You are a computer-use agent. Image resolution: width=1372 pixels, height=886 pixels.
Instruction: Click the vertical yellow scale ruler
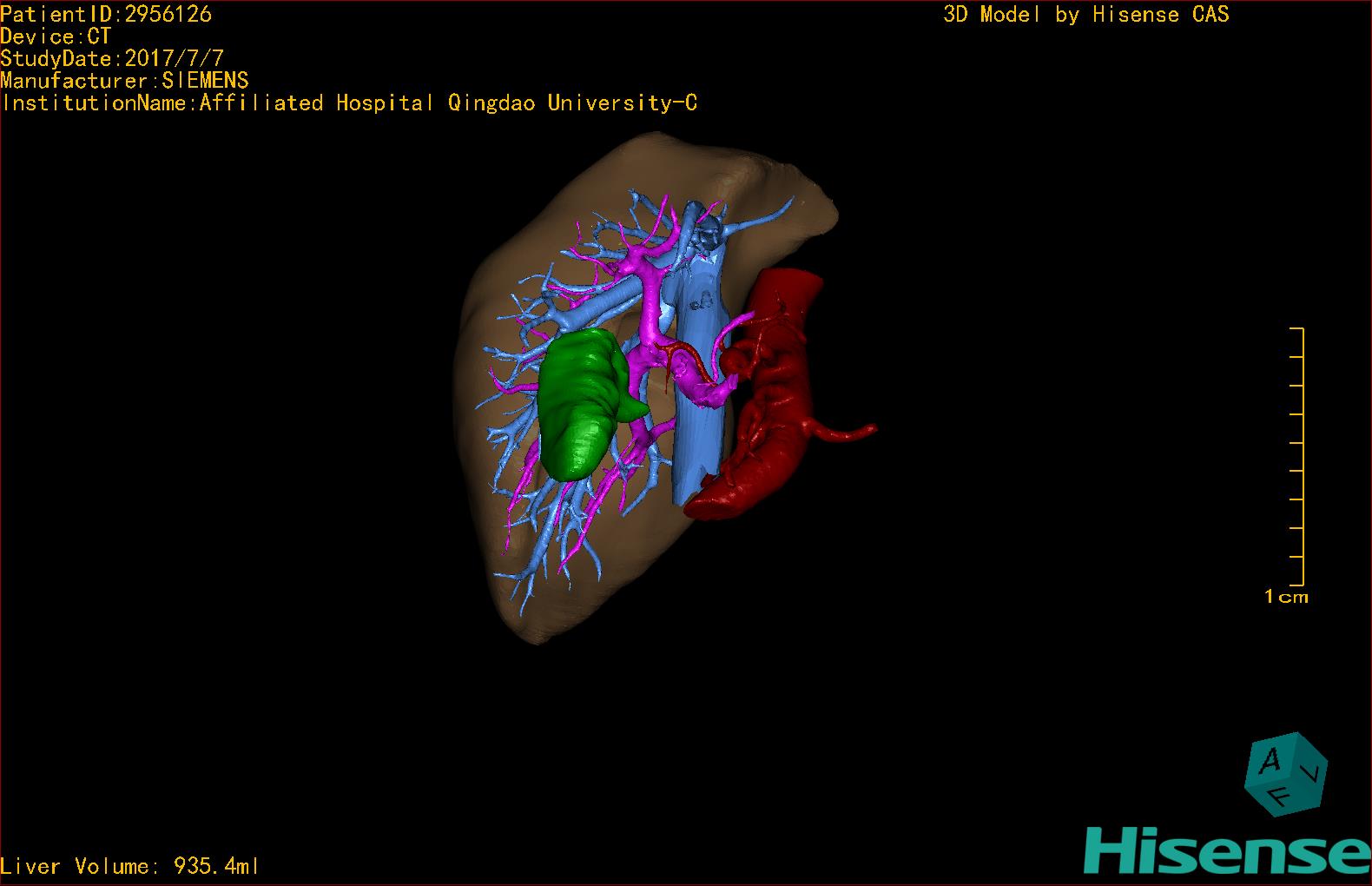(x=1302, y=456)
